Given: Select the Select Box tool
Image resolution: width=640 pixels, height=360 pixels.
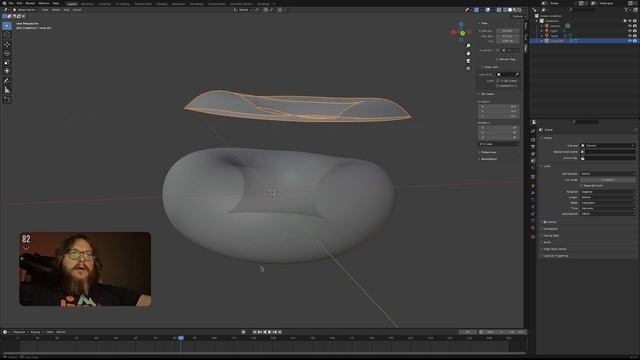Looking at the screenshot, I should 7,26.
